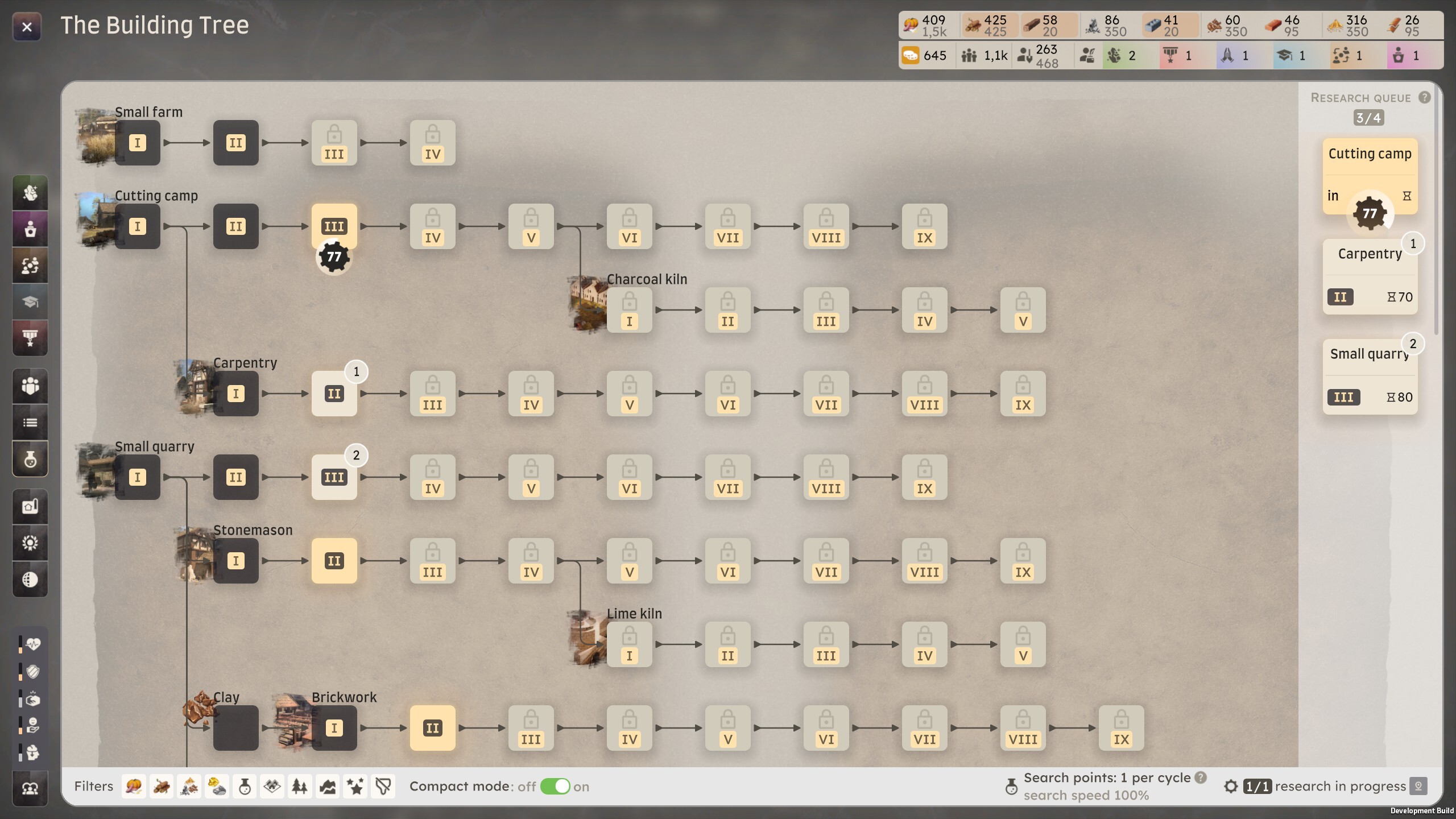Select Small quarry III queue entry
Screen dimensions: 1456x819
click(x=1370, y=377)
